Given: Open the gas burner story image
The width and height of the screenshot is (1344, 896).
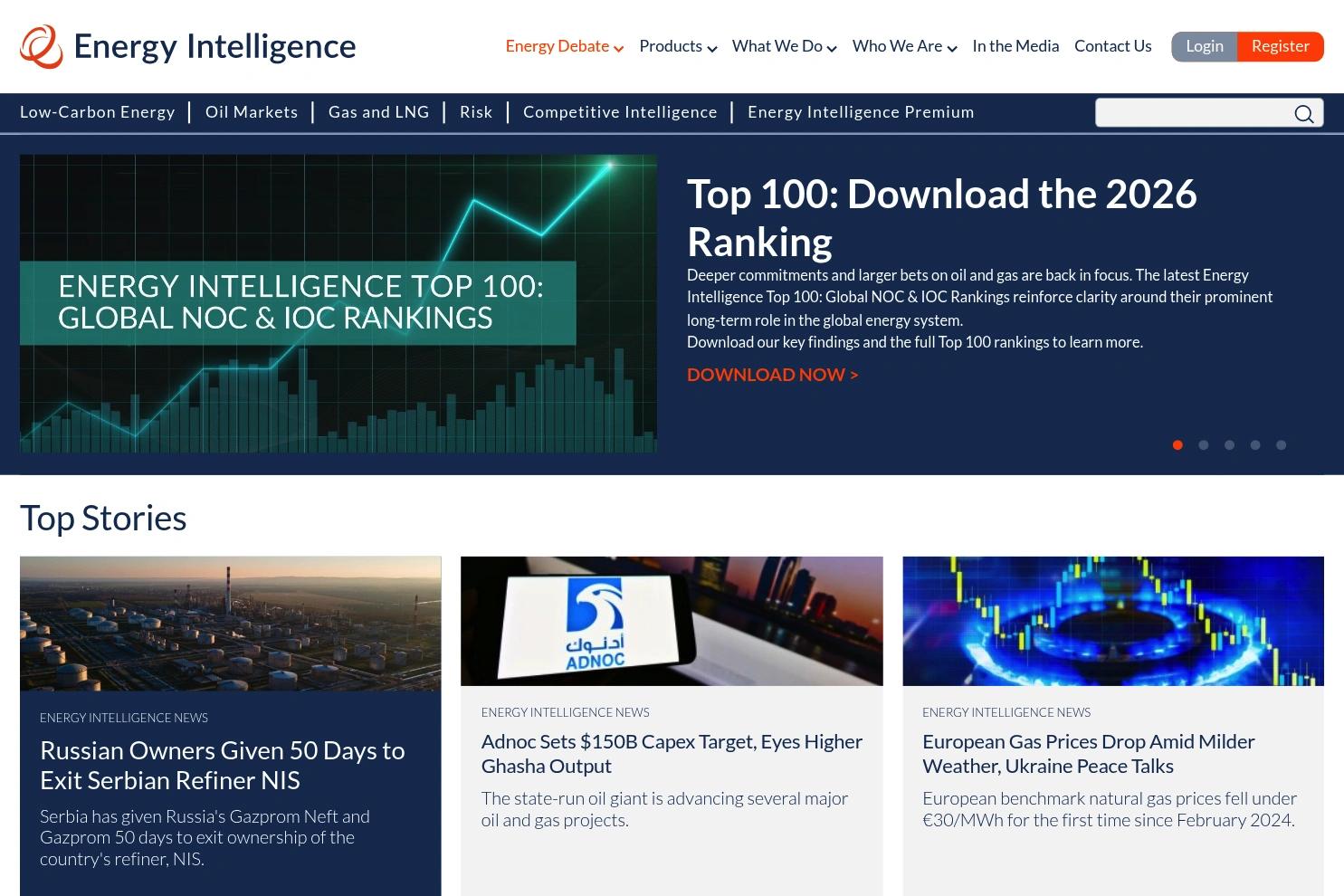Looking at the screenshot, I should click(x=1113, y=621).
